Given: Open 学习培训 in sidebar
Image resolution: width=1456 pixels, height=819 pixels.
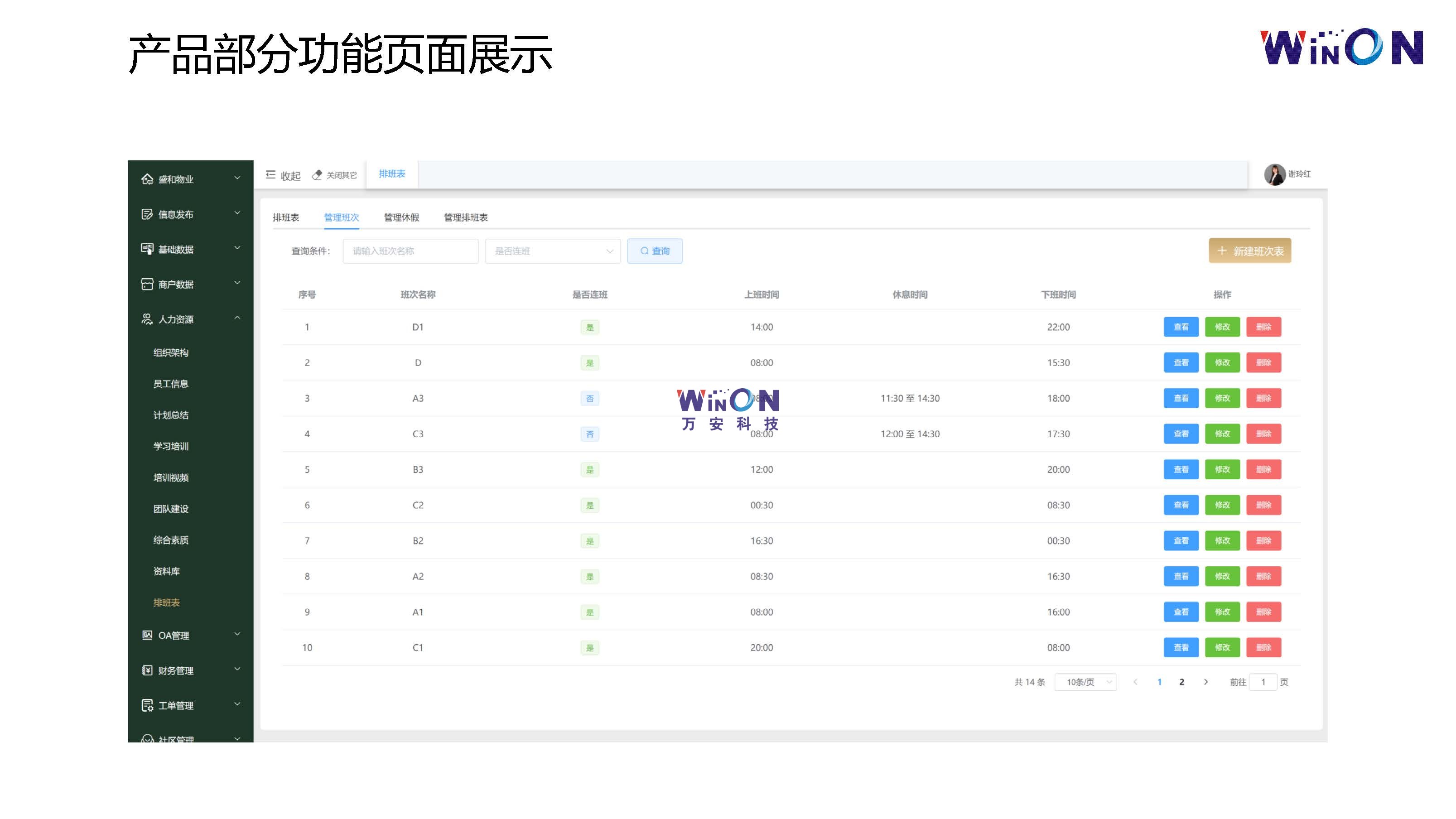Looking at the screenshot, I should 171,447.
